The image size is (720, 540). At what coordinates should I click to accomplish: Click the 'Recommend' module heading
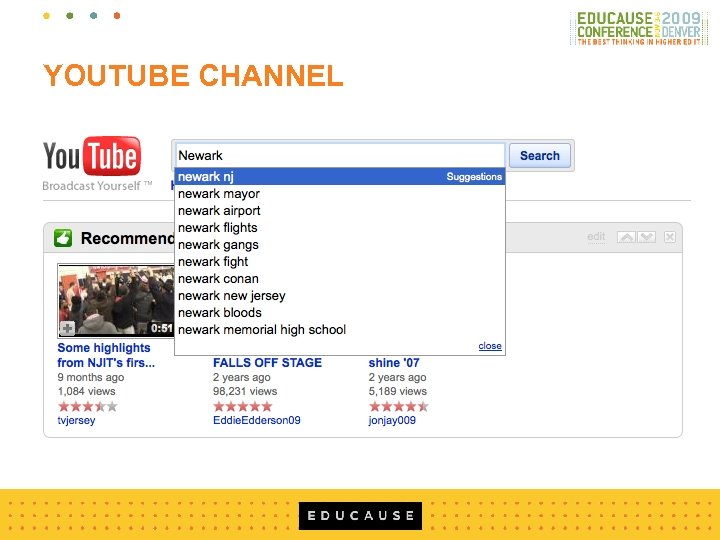127,238
